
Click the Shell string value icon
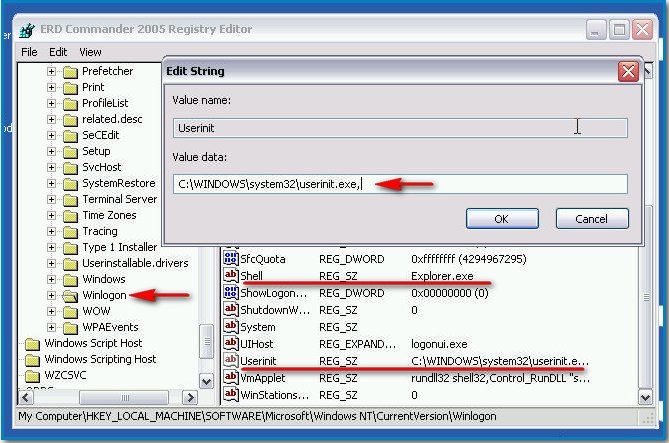231,275
